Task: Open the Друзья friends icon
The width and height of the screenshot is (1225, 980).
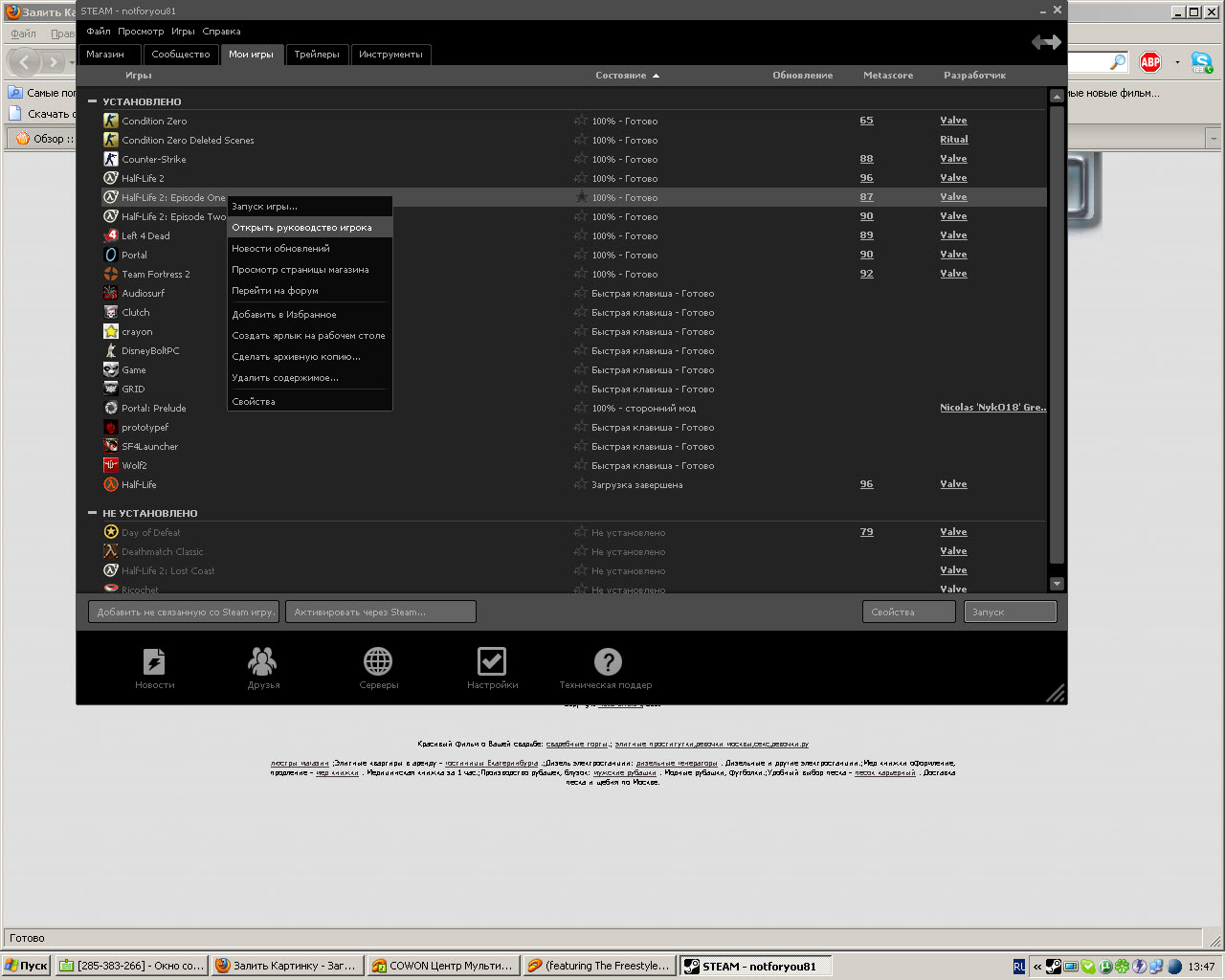Action: (262, 661)
